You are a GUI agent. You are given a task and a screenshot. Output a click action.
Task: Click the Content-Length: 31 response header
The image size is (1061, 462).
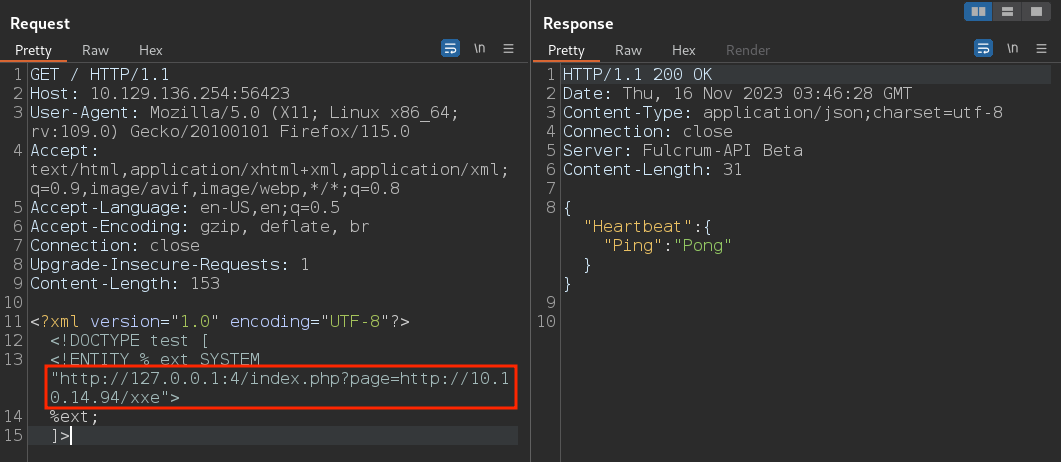coord(652,169)
